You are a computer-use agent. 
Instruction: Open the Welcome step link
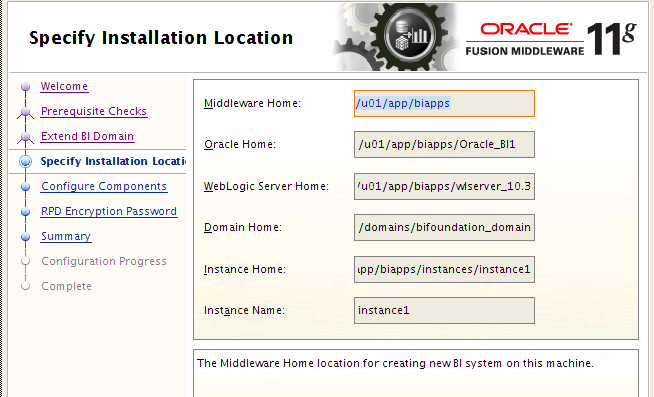64,86
